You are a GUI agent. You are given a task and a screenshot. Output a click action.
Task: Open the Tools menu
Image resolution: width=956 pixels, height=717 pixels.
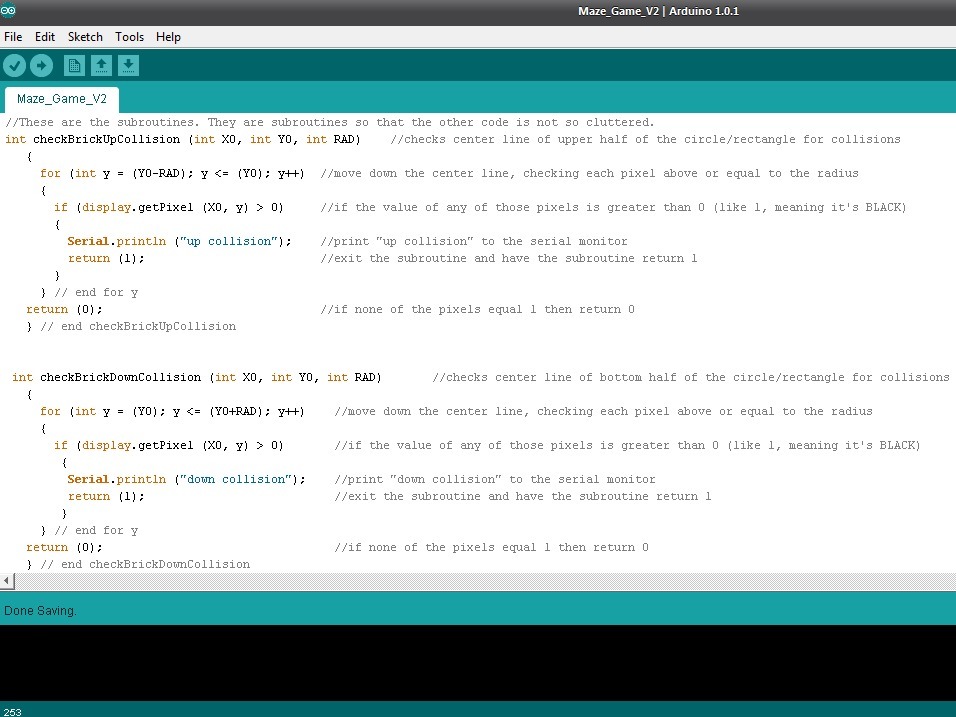tap(129, 37)
